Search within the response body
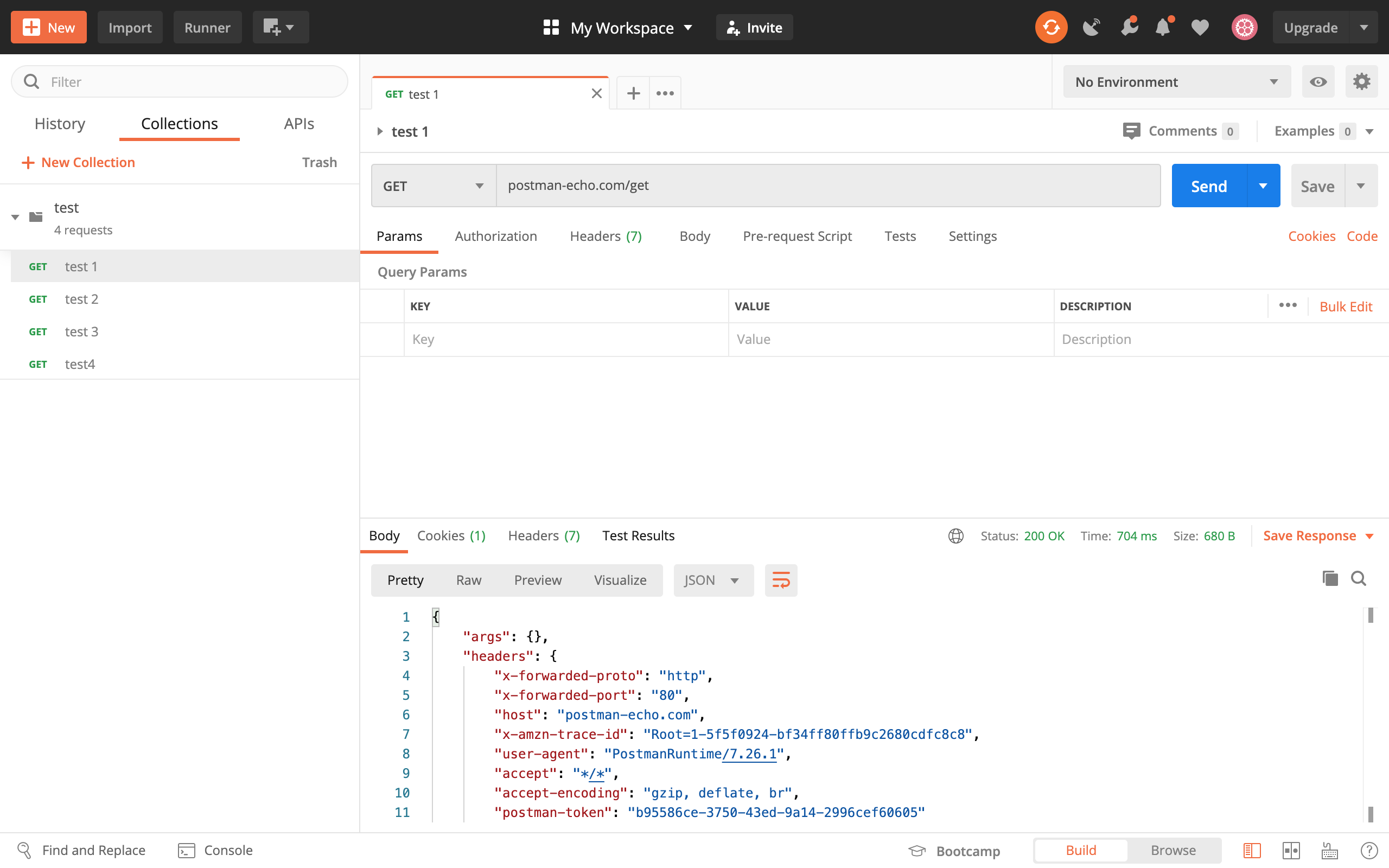 (x=1358, y=578)
